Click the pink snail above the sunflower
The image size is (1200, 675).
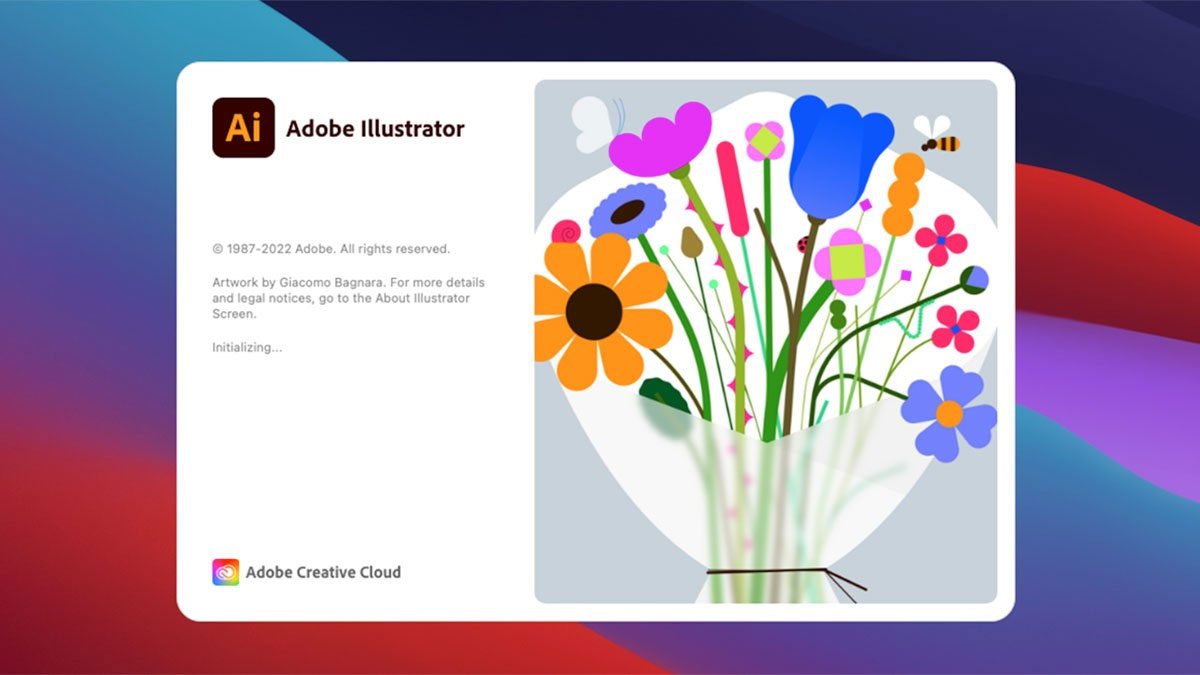click(567, 232)
